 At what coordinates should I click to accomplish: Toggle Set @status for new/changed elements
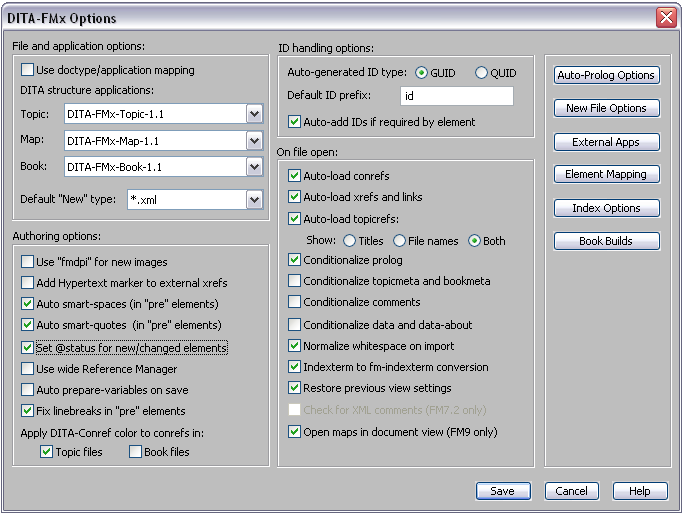27,348
